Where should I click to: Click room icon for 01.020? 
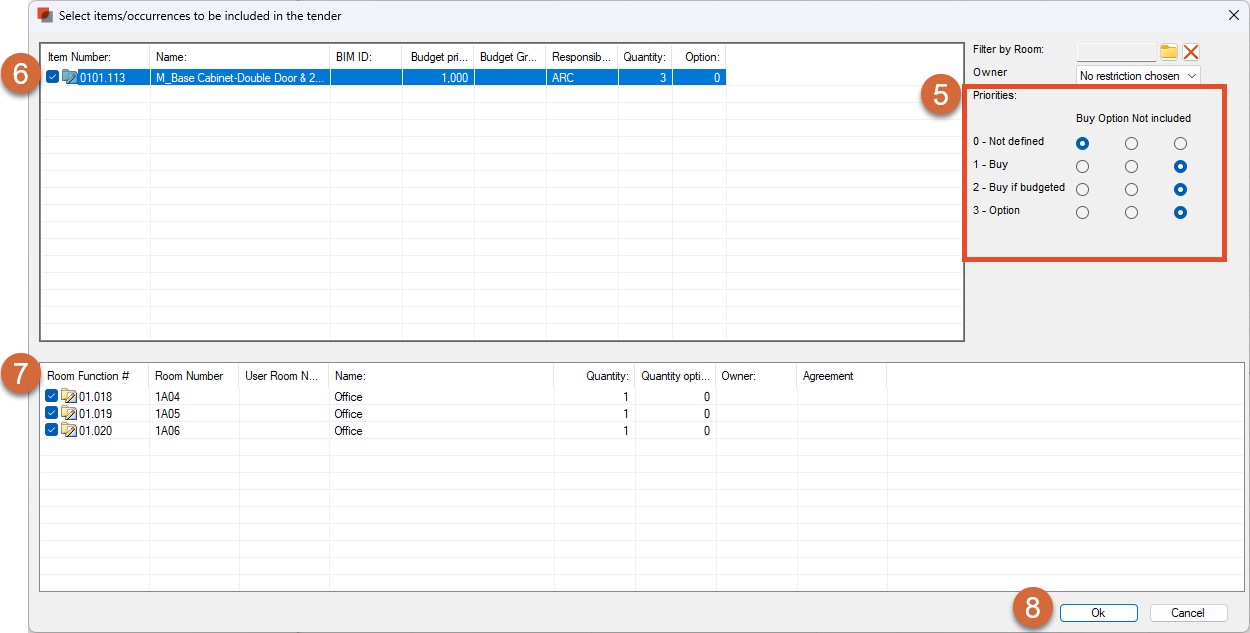click(69, 431)
